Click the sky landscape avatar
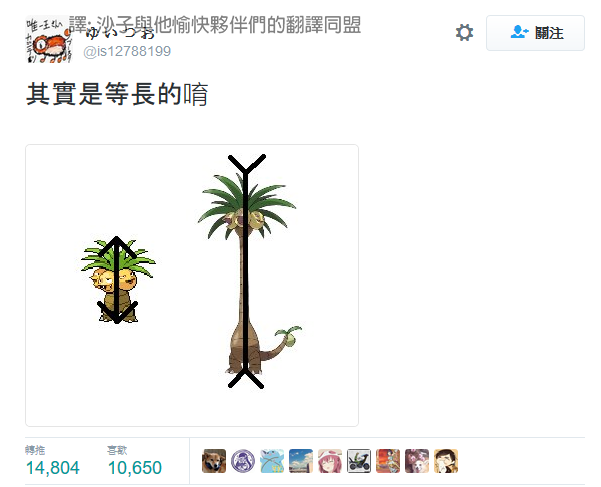Screen dimensions: 601x487 pos(301,461)
